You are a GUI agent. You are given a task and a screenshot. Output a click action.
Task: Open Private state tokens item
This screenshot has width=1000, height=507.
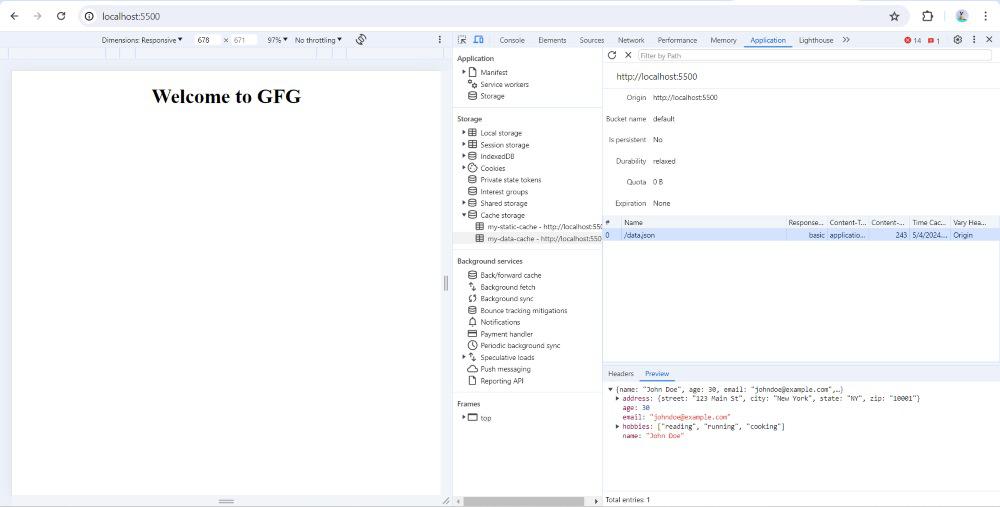pos(510,180)
